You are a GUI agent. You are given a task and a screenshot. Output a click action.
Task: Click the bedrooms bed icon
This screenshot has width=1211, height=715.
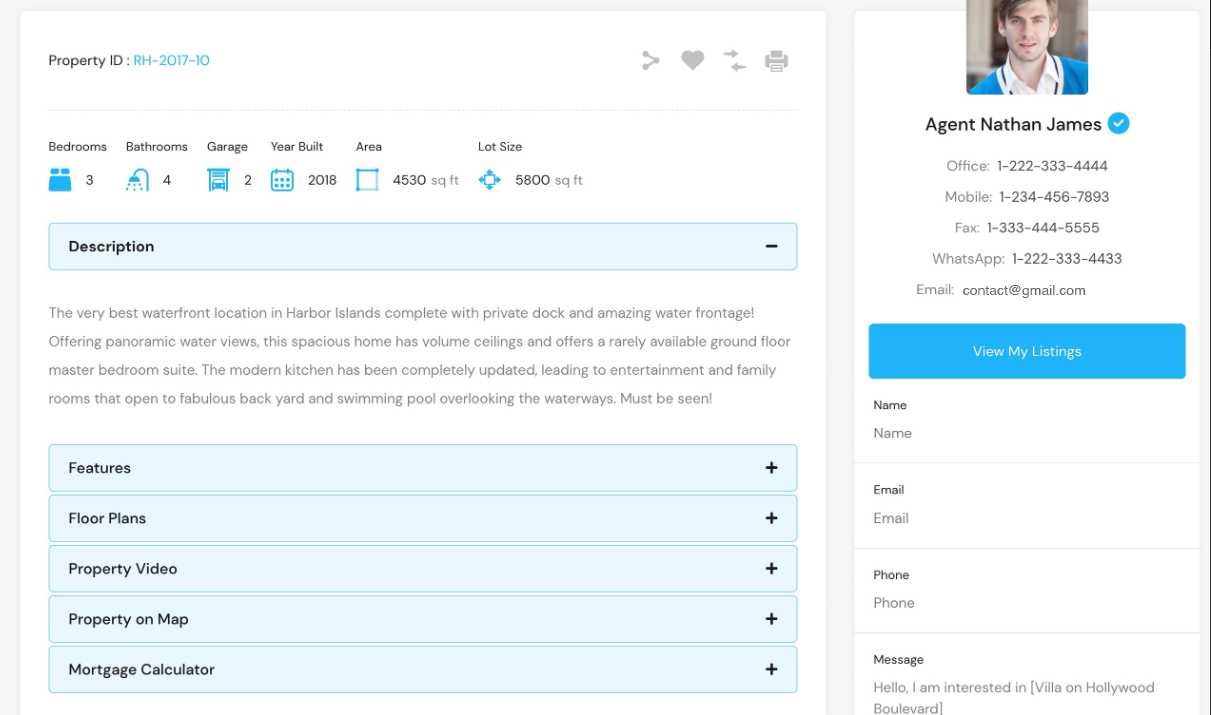(61, 180)
